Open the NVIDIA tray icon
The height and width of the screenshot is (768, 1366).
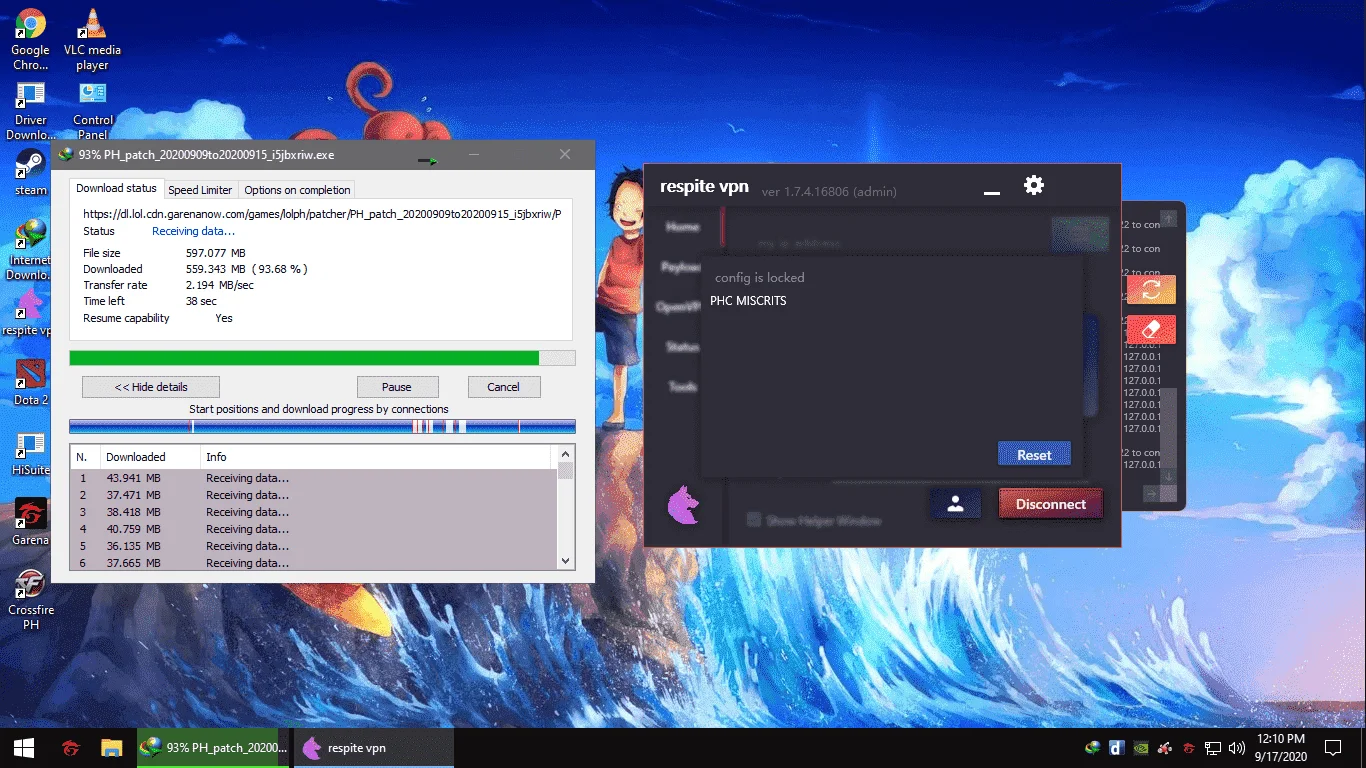click(1140, 747)
